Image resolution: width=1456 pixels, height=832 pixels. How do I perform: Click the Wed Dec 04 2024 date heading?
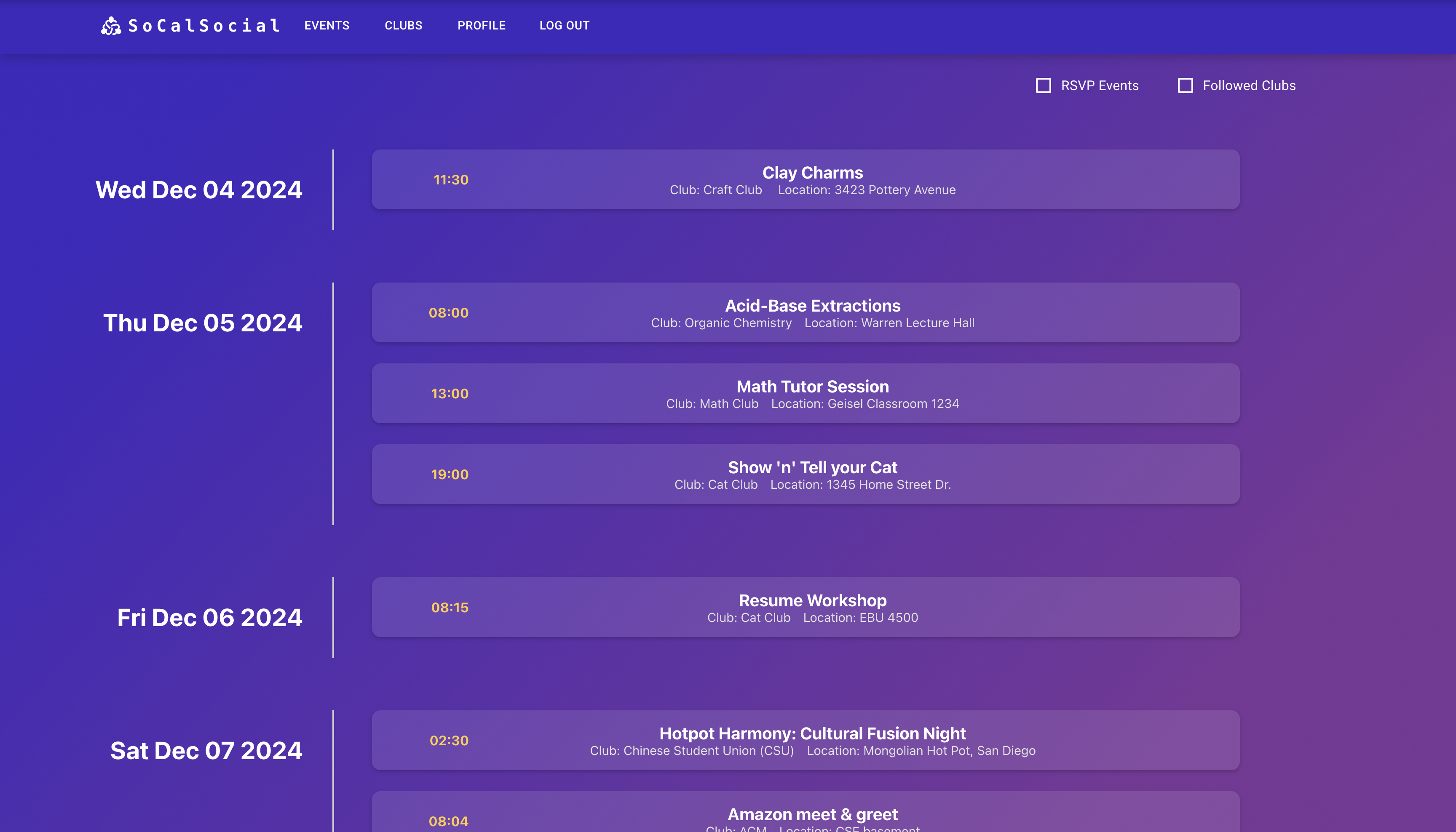click(198, 189)
